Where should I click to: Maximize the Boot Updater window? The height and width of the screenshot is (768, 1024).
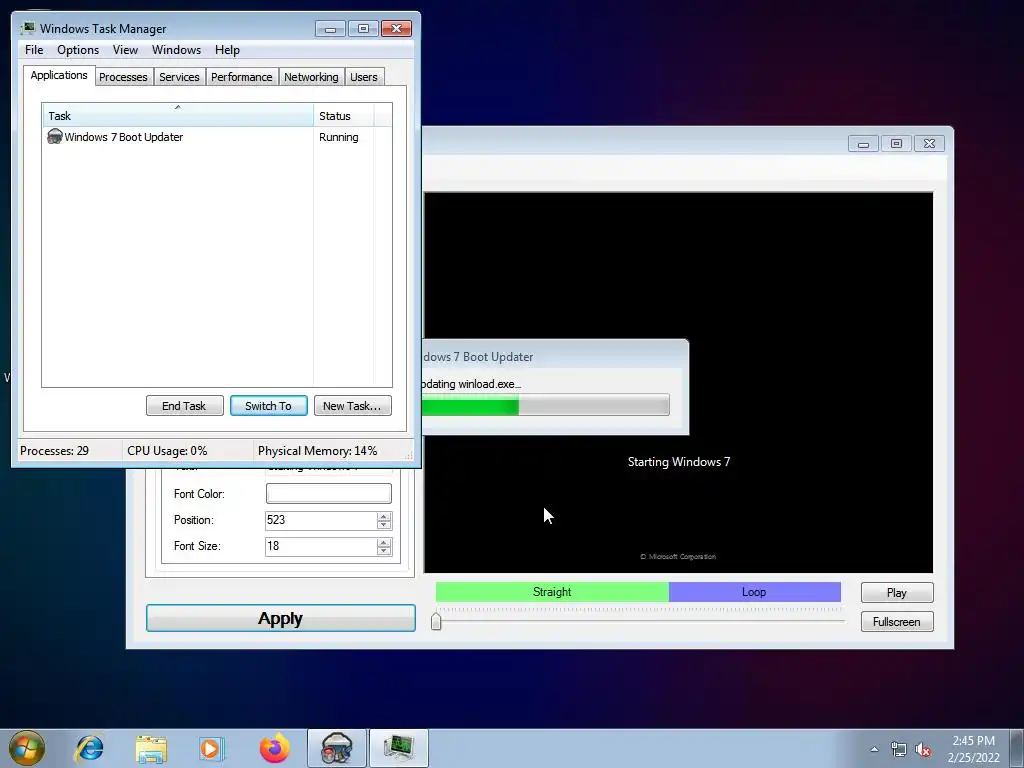tap(896, 144)
